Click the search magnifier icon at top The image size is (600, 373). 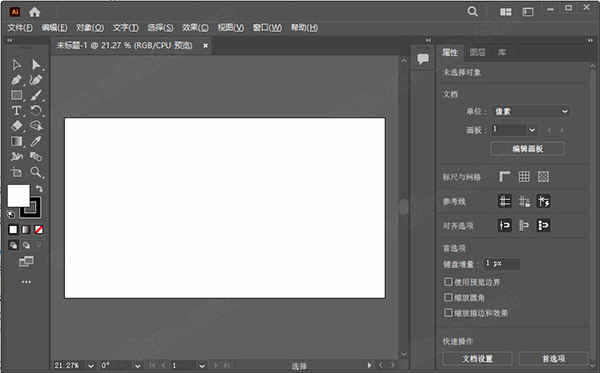pos(473,11)
